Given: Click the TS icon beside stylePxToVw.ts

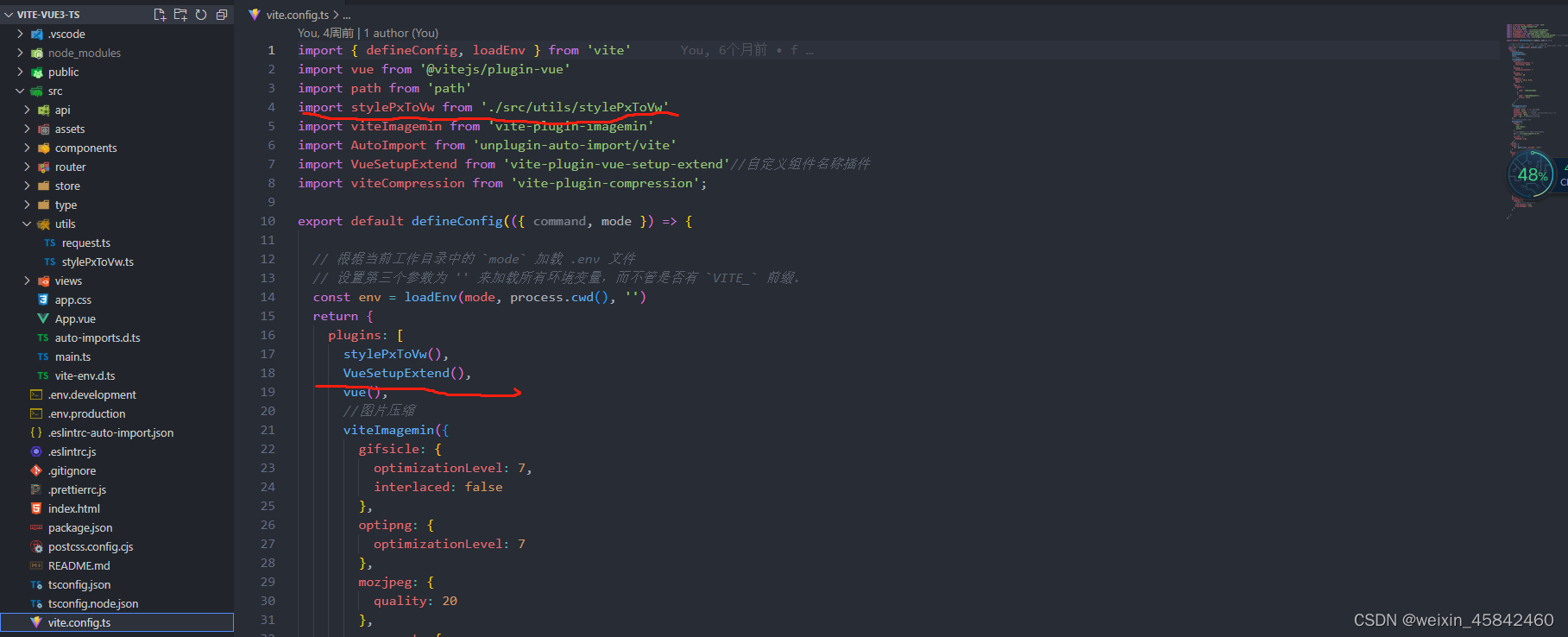Looking at the screenshot, I should pos(50,262).
